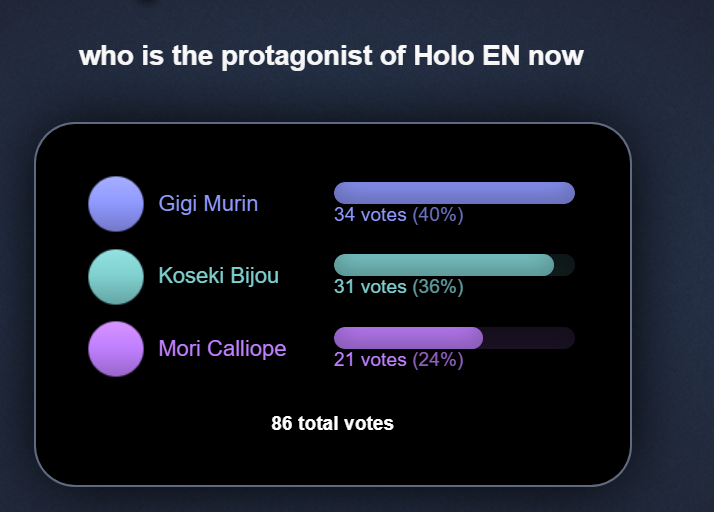Click the 21 votes (24%) label
This screenshot has height=512, width=714.
pyautogui.click(x=398, y=359)
